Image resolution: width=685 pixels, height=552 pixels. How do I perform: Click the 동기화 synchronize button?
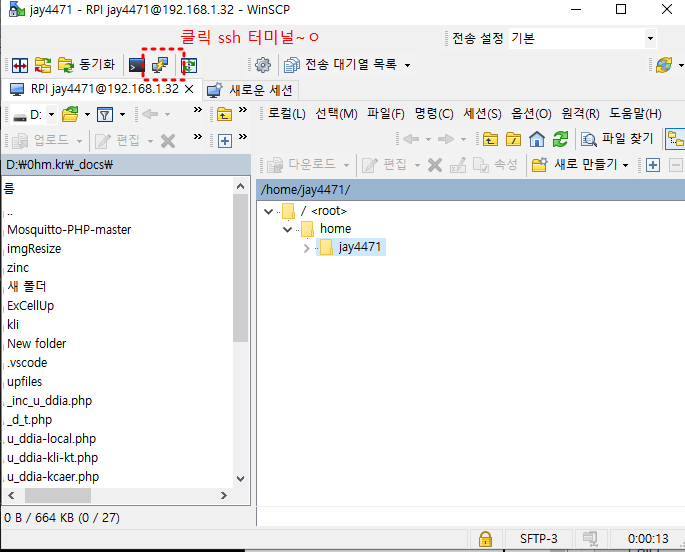point(86,65)
